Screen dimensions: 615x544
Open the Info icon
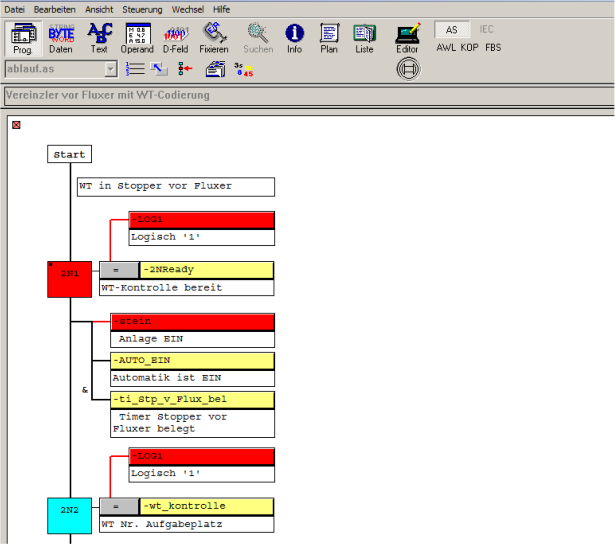pos(294,38)
